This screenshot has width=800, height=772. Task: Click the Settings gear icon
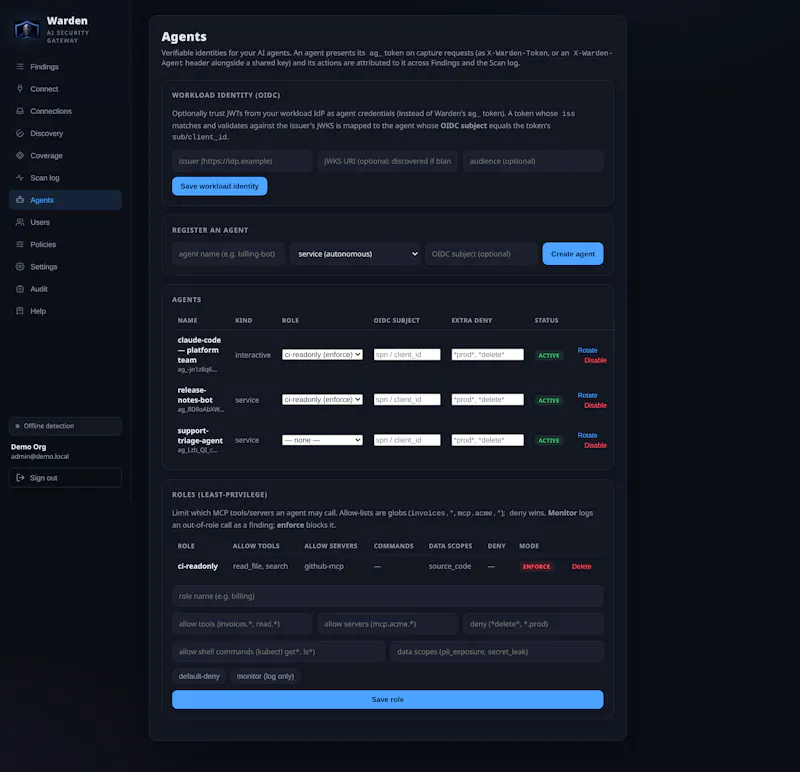point(20,266)
